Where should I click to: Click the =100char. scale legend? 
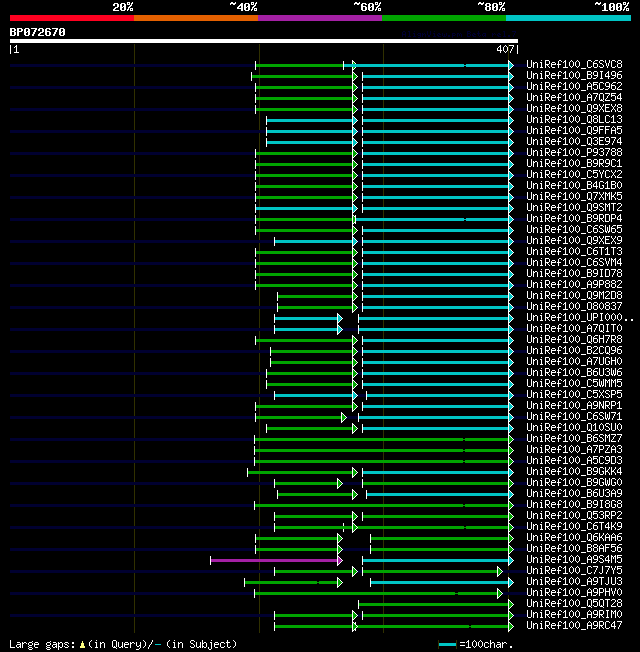click(x=476, y=645)
